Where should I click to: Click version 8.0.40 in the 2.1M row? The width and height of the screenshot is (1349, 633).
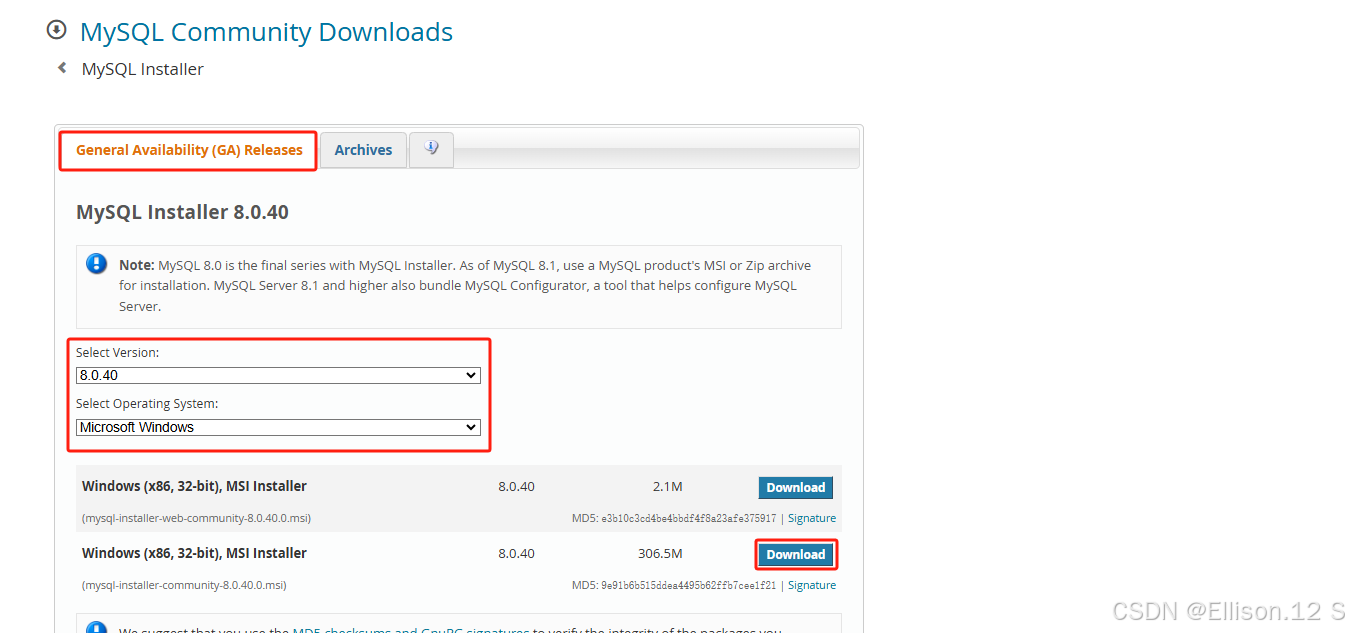pos(516,487)
